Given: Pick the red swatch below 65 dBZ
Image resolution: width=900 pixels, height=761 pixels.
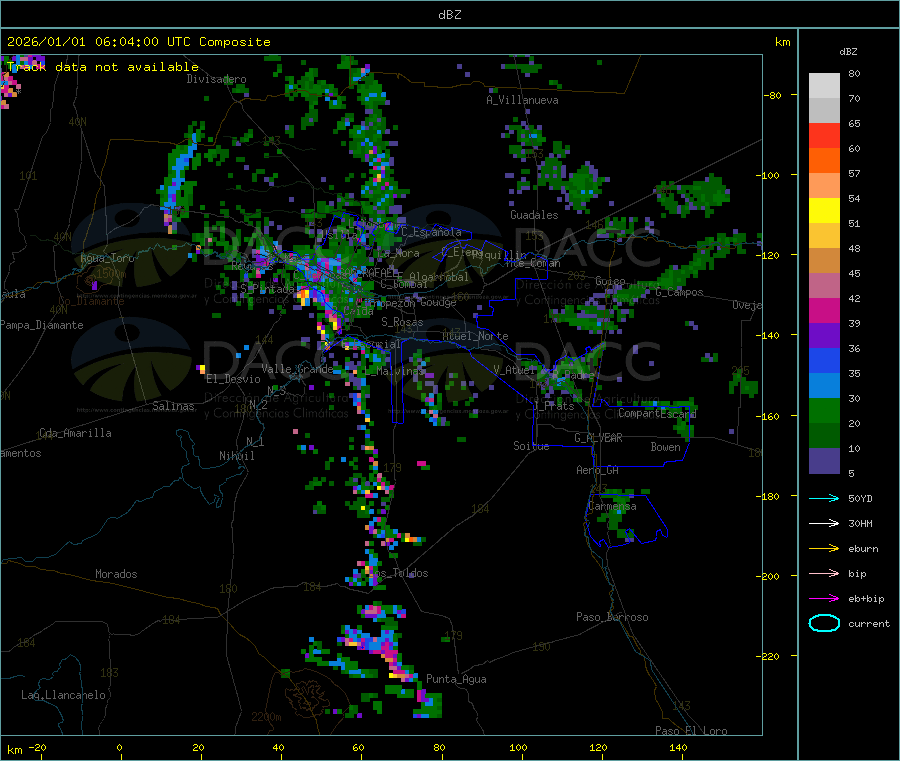Looking at the screenshot, I should (x=824, y=135).
